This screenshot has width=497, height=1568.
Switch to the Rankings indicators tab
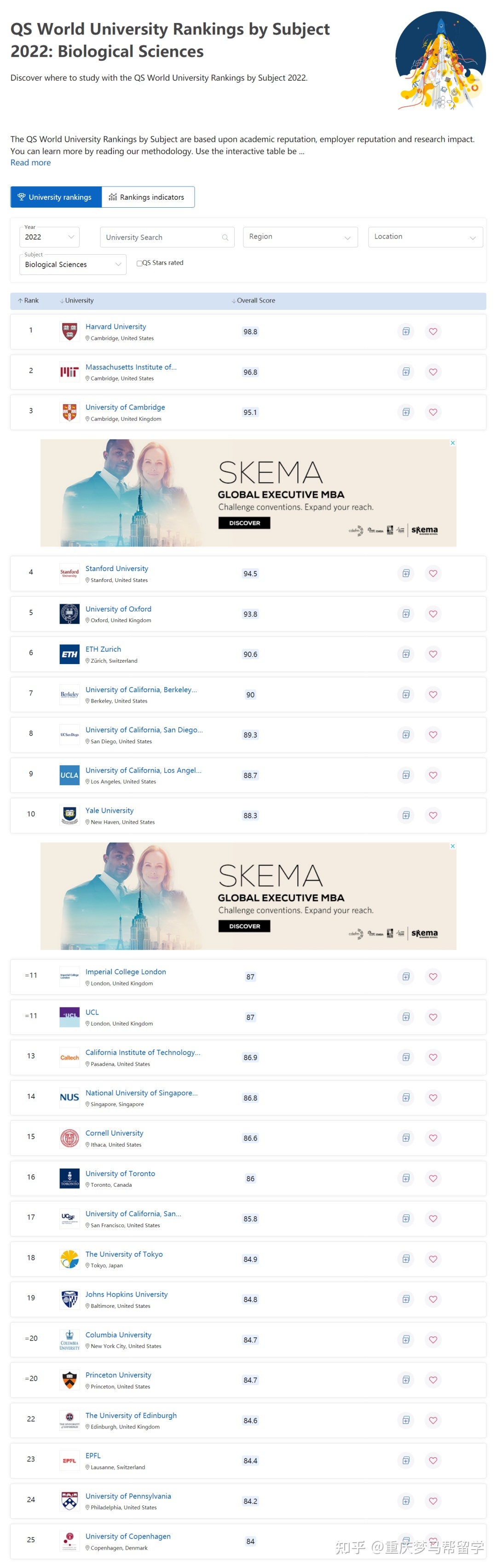click(147, 197)
